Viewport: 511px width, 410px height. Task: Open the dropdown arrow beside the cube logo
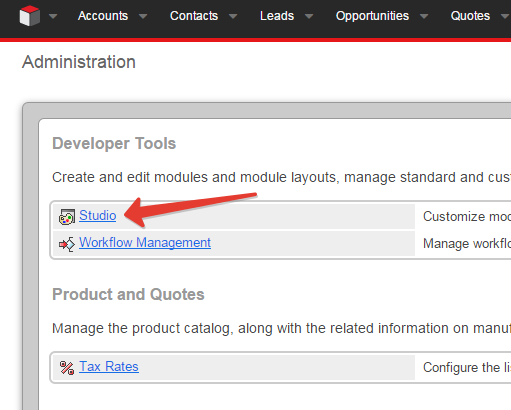53,16
